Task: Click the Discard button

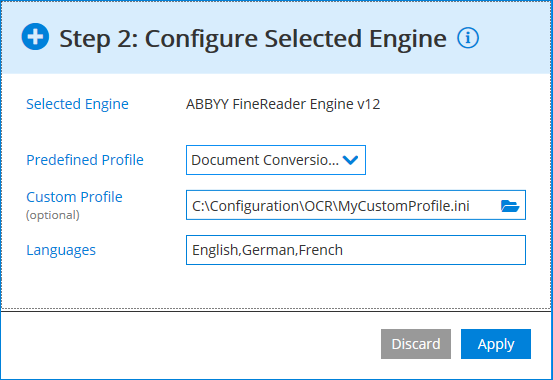Action: [416, 344]
